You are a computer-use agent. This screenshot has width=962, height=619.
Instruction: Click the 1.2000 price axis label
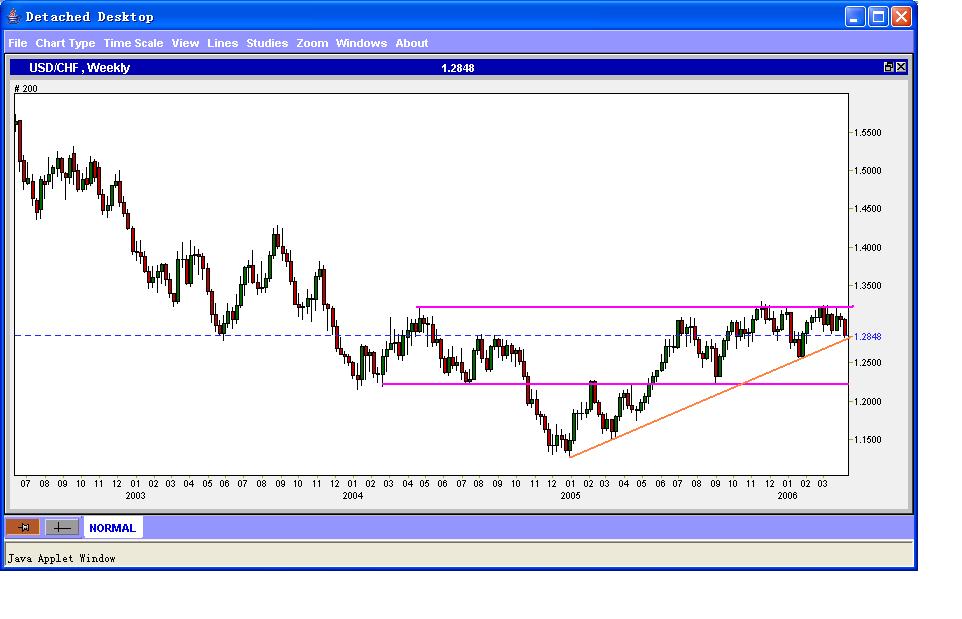pos(868,402)
